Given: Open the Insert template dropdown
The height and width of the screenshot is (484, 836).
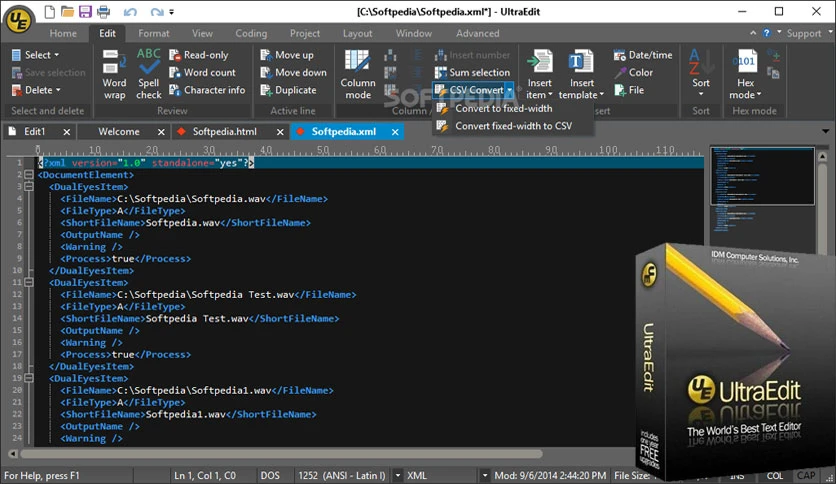Looking at the screenshot, I should tap(581, 74).
